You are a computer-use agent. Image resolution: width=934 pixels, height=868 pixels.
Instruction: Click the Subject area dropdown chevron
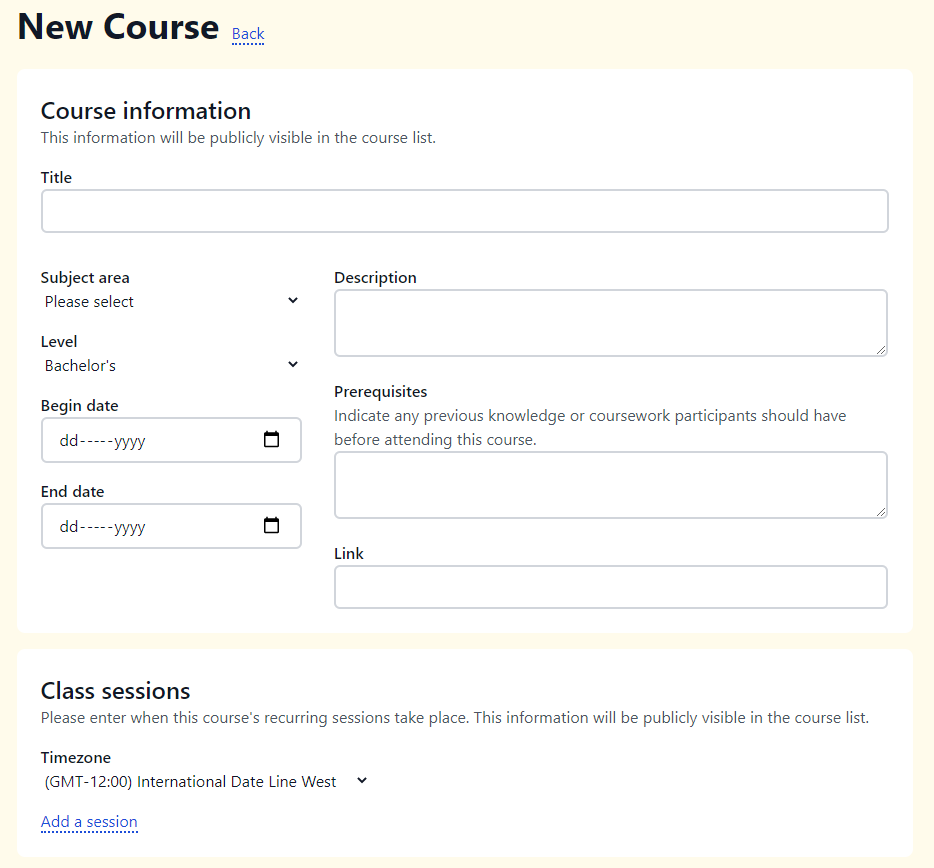[292, 300]
